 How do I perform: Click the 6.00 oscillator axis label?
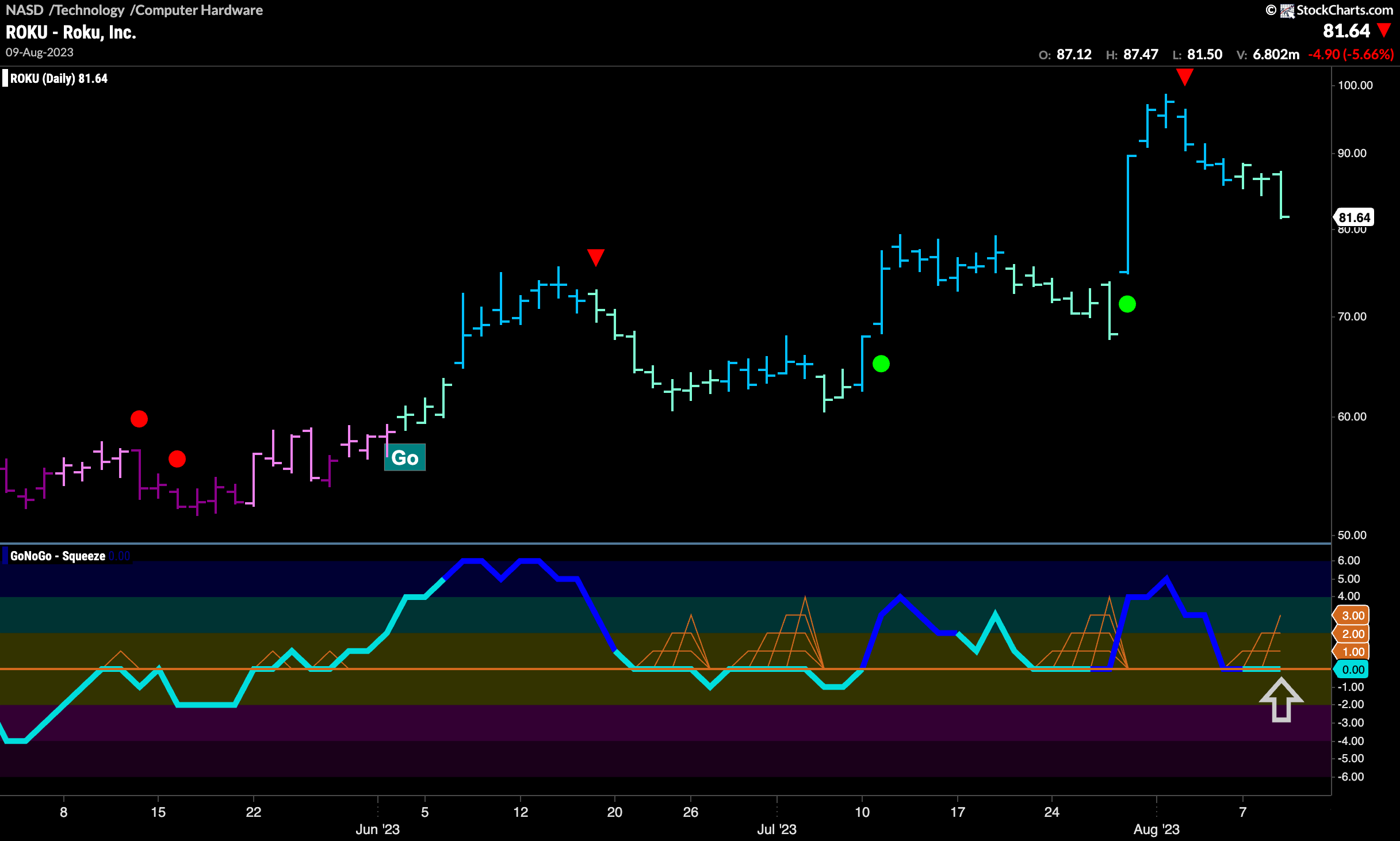pyautogui.click(x=1349, y=560)
